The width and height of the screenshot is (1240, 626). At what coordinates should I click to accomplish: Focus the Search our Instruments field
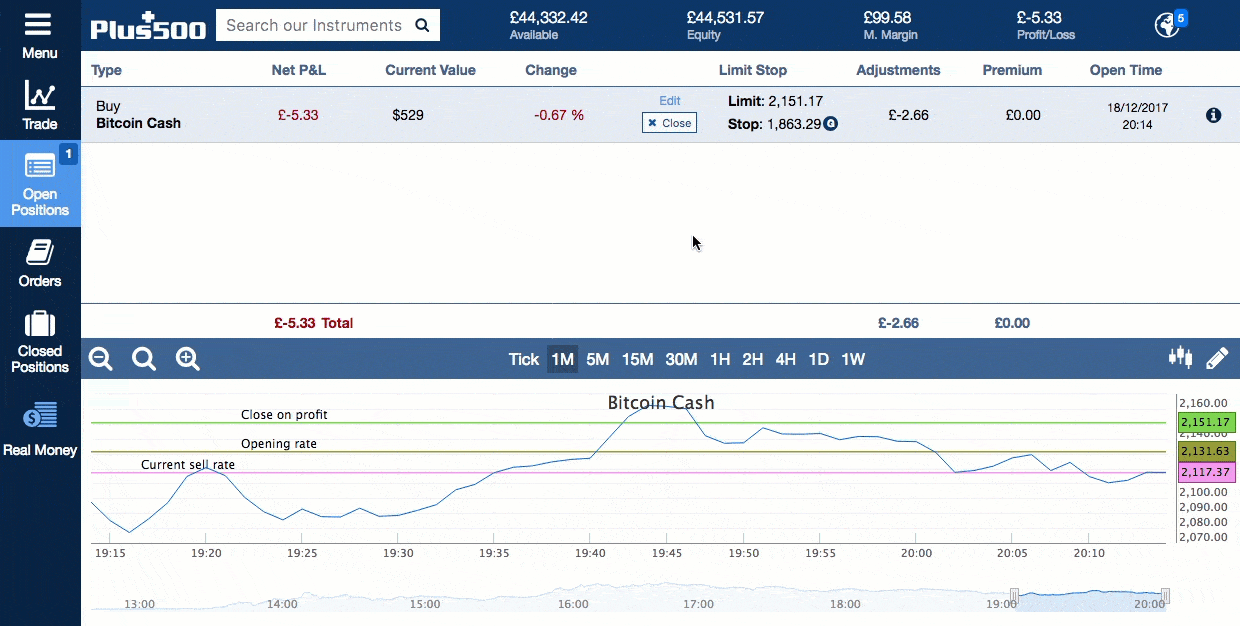click(x=317, y=25)
